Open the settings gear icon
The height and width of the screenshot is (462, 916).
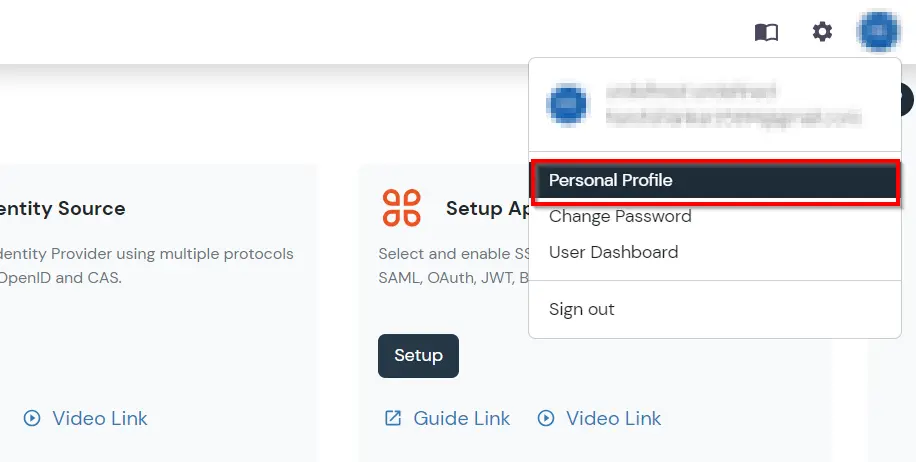coord(822,32)
